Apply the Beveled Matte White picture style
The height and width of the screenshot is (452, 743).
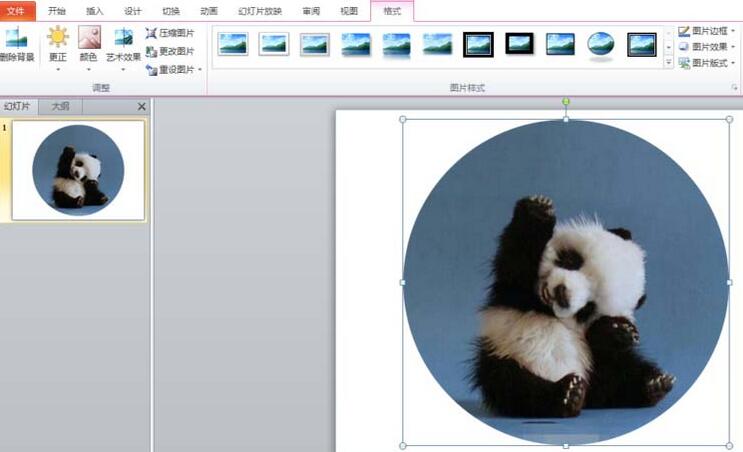pos(274,45)
